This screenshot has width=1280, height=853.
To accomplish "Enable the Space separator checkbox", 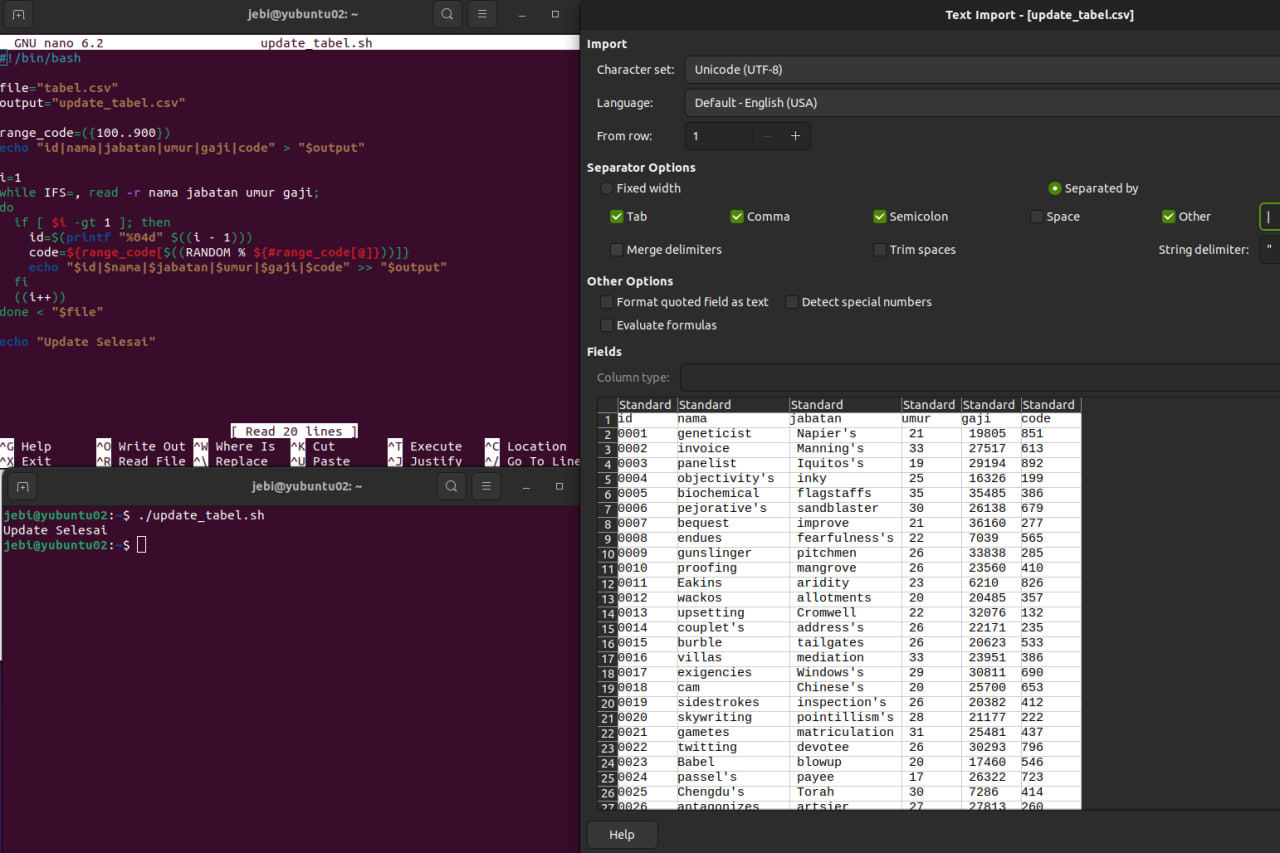I will (1037, 217).
